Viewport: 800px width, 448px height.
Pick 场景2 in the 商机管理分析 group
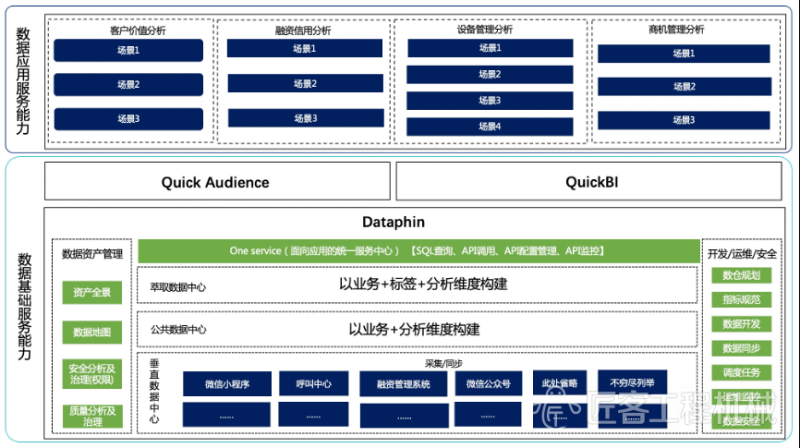pos(684,87)
